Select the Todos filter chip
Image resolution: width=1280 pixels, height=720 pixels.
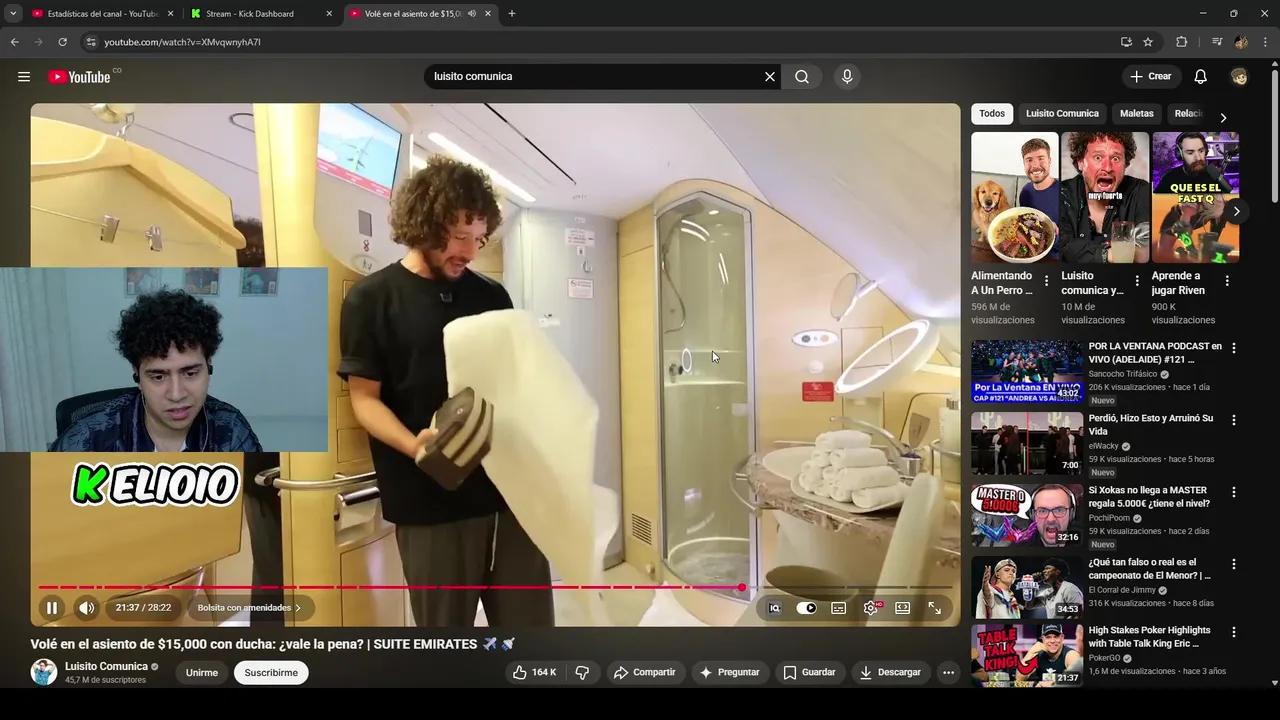992,113
